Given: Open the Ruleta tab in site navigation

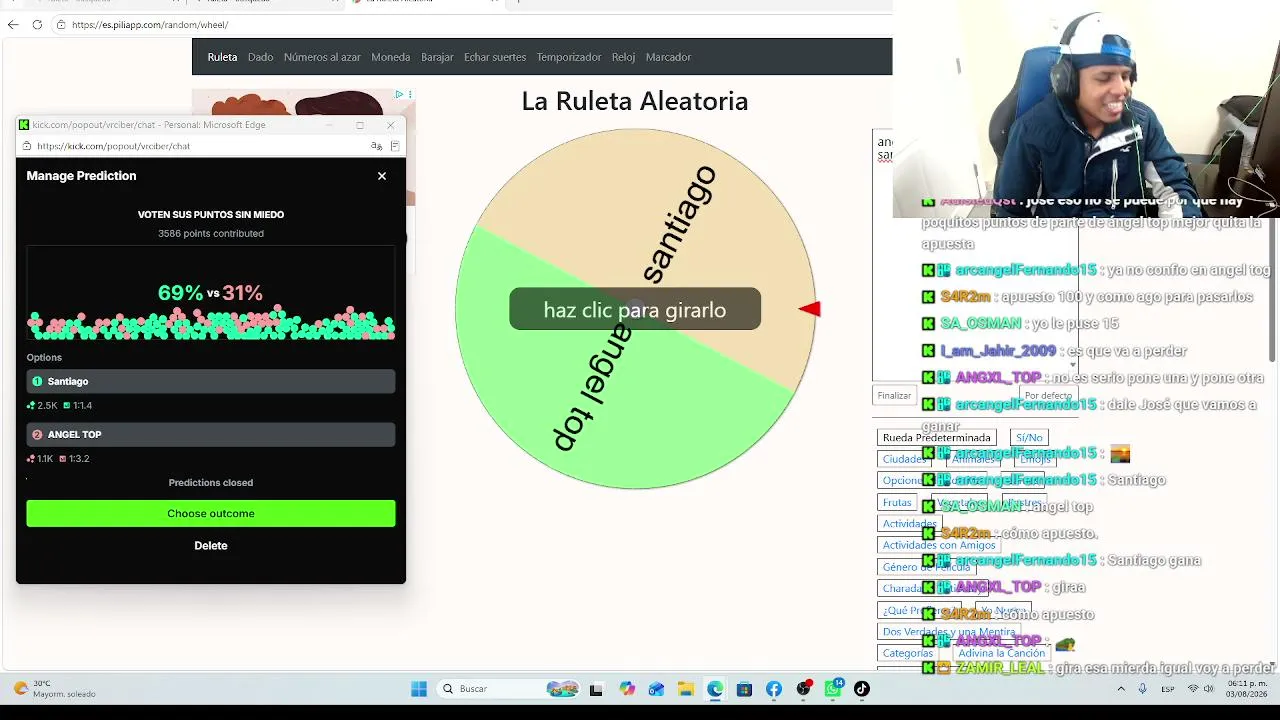Looking at the screenshot, I should pyautogui.click(x=222, y=57).
